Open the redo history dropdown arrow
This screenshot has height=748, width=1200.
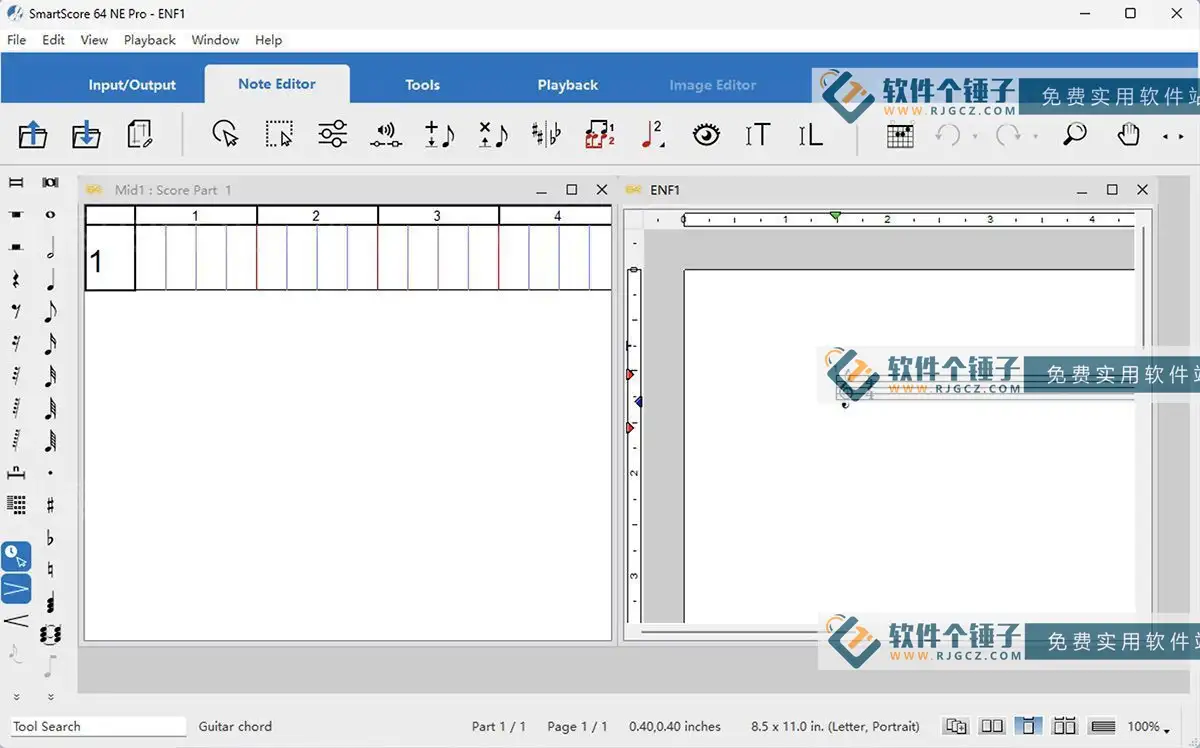pyautogui.click(x=1035, y=136)
